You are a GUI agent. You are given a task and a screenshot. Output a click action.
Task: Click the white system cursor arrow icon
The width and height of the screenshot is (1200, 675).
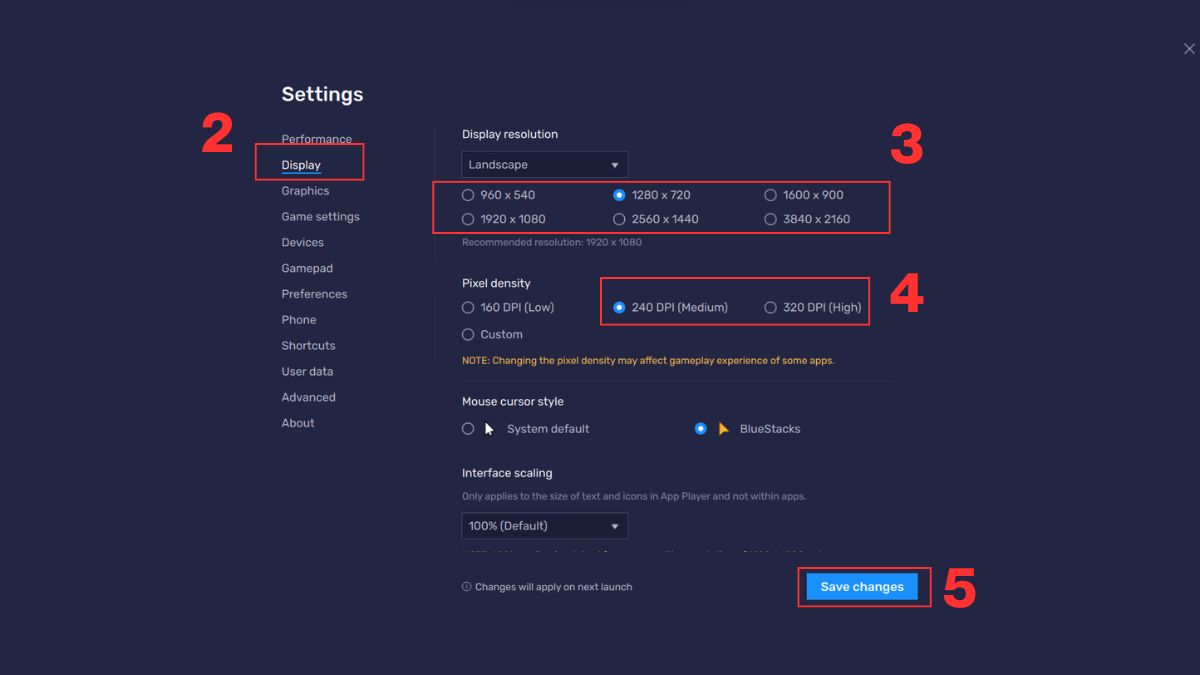coord(490,429)
